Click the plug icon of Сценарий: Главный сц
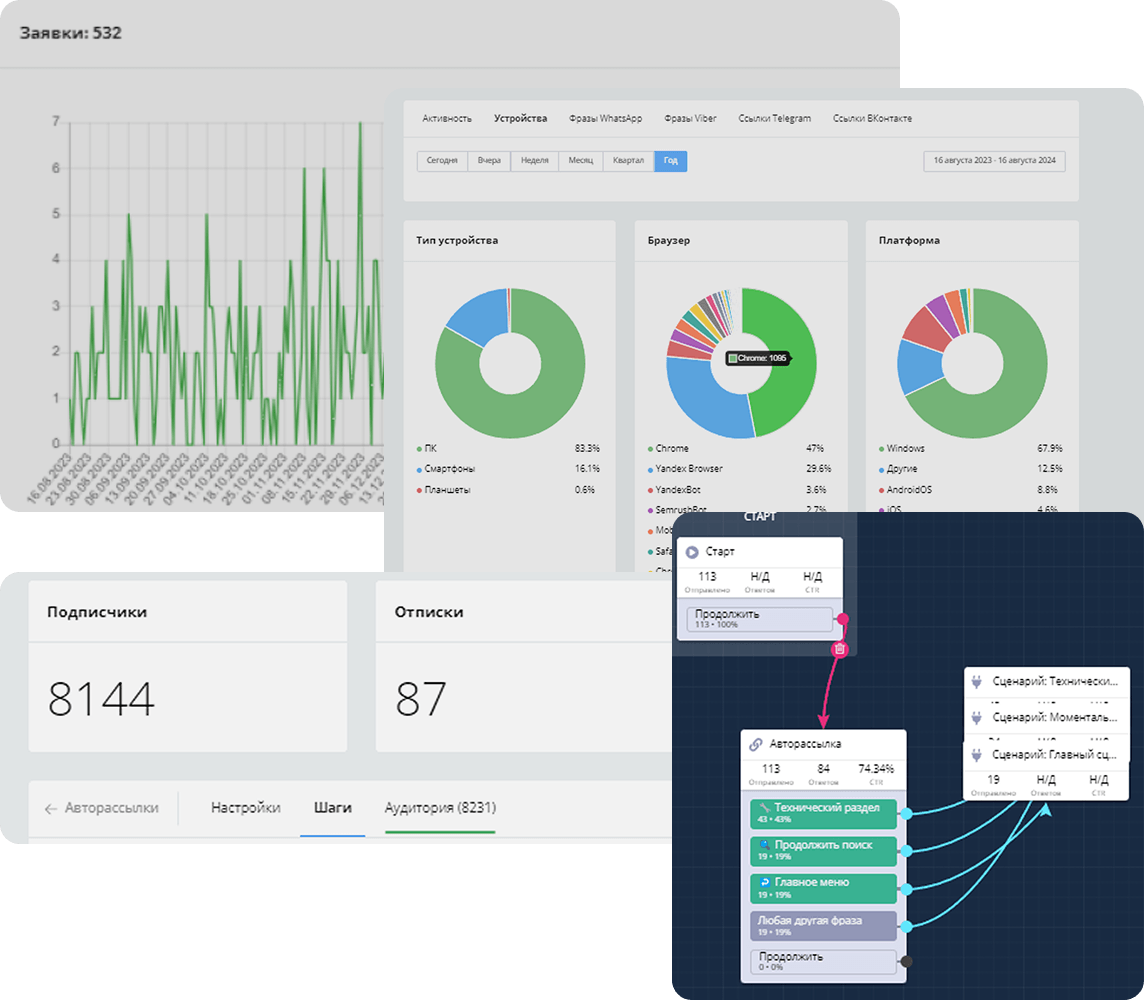The width and height of the screenshot is (1144, 1000). pos(977,755)
